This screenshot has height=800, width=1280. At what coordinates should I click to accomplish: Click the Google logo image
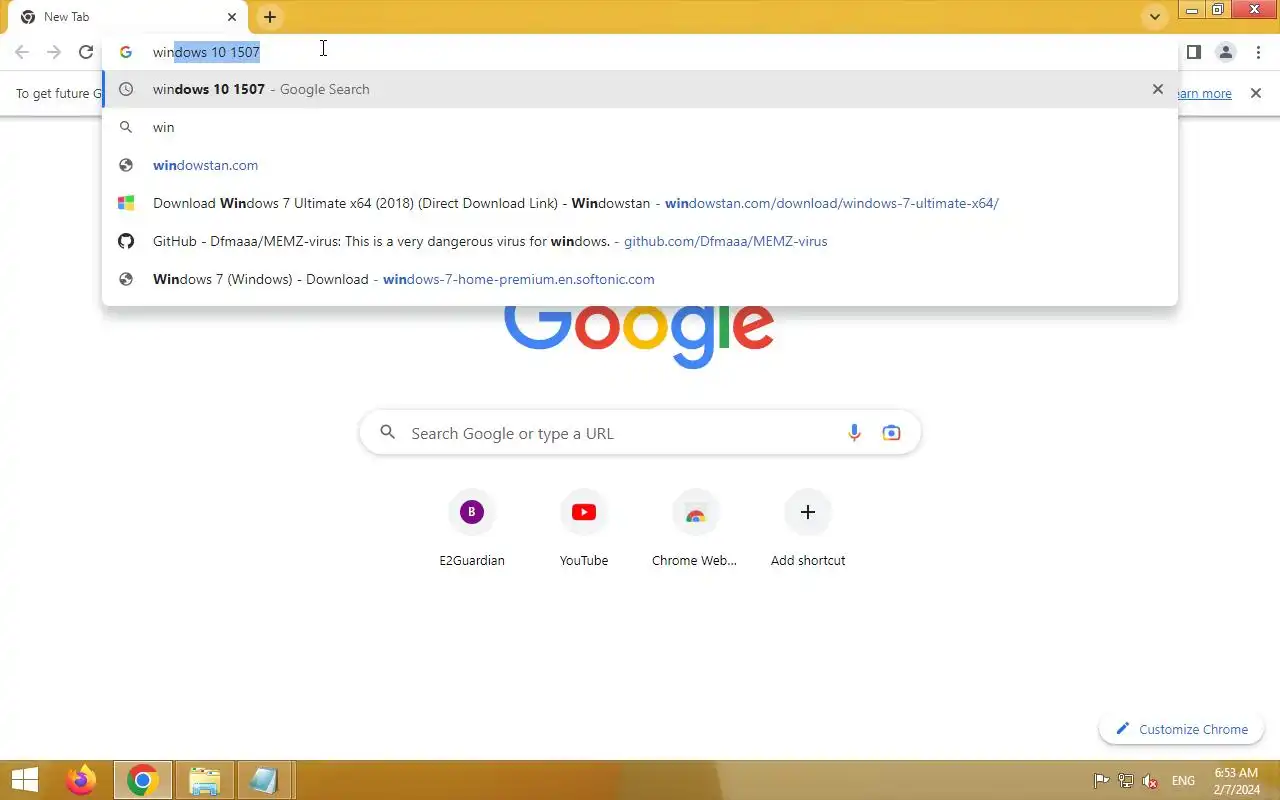pyautogui.click(x=640, y=335)
